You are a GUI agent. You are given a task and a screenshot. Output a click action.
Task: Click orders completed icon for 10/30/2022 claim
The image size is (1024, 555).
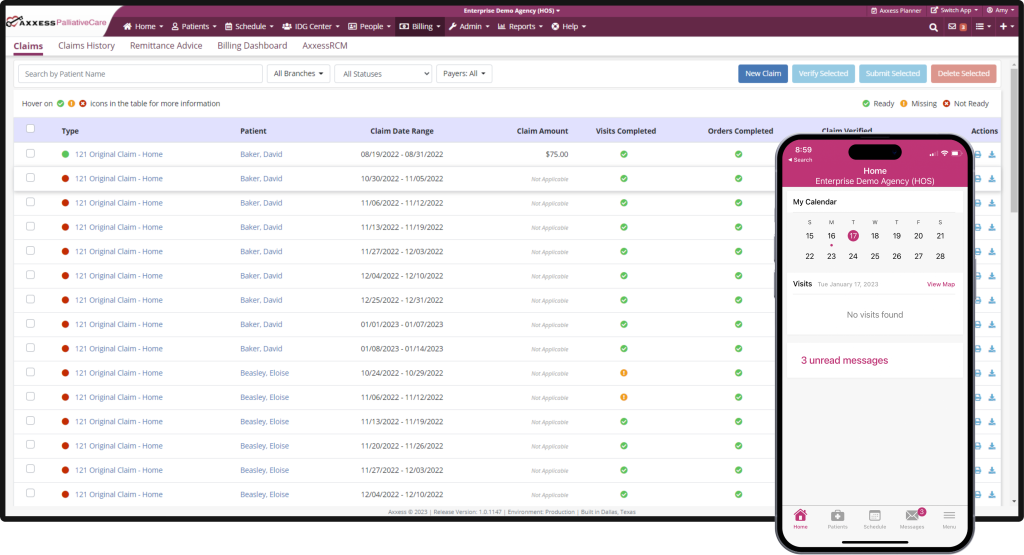(738, 178)
